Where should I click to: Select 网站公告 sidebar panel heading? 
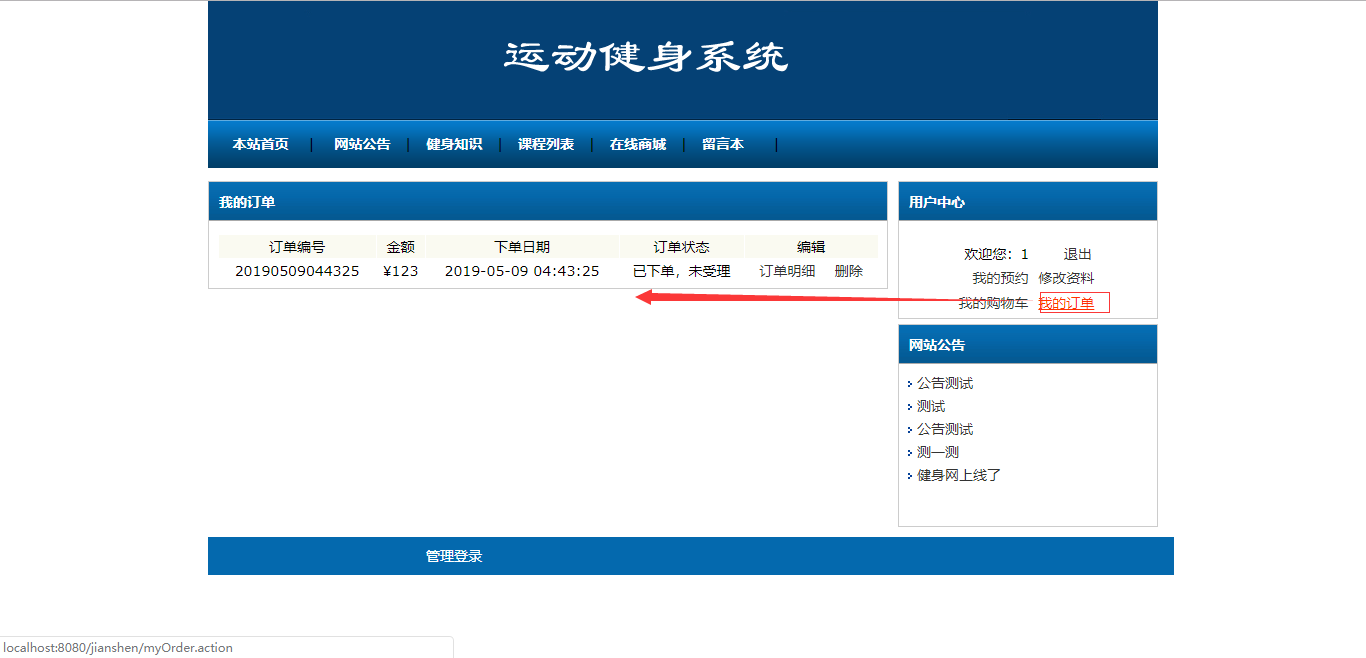pos(937,345)
